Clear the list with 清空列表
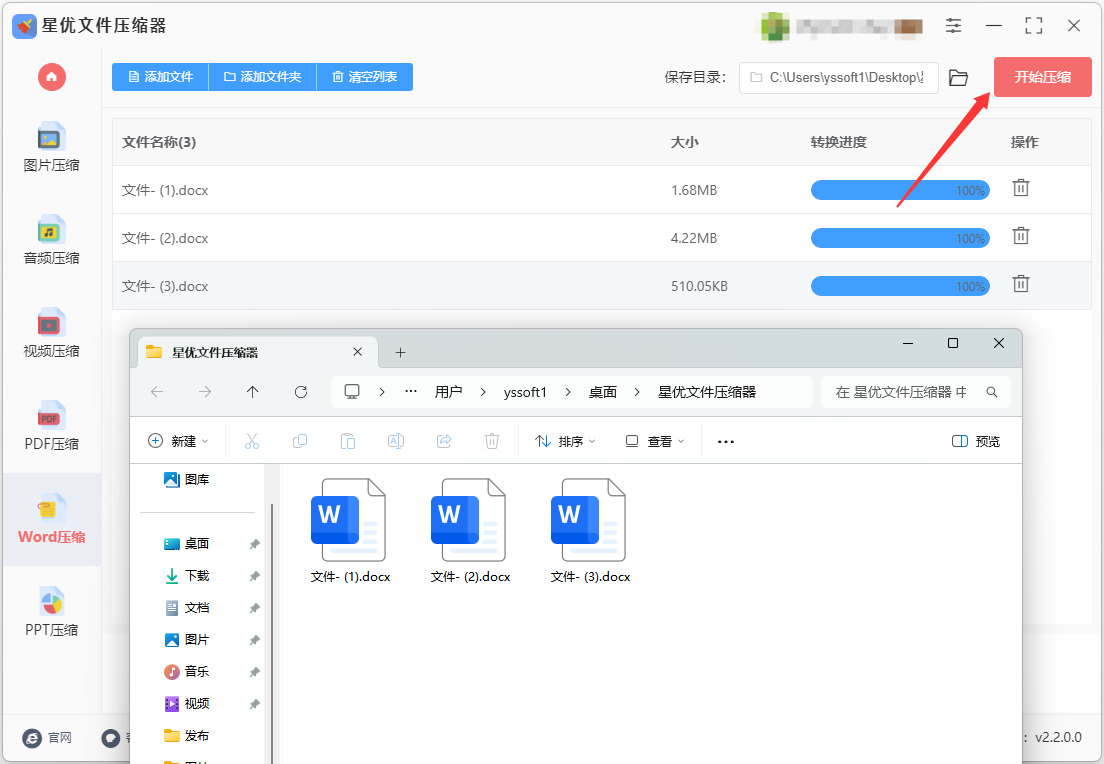Viewport: 1104px width, 764px height. click(365, 77)
